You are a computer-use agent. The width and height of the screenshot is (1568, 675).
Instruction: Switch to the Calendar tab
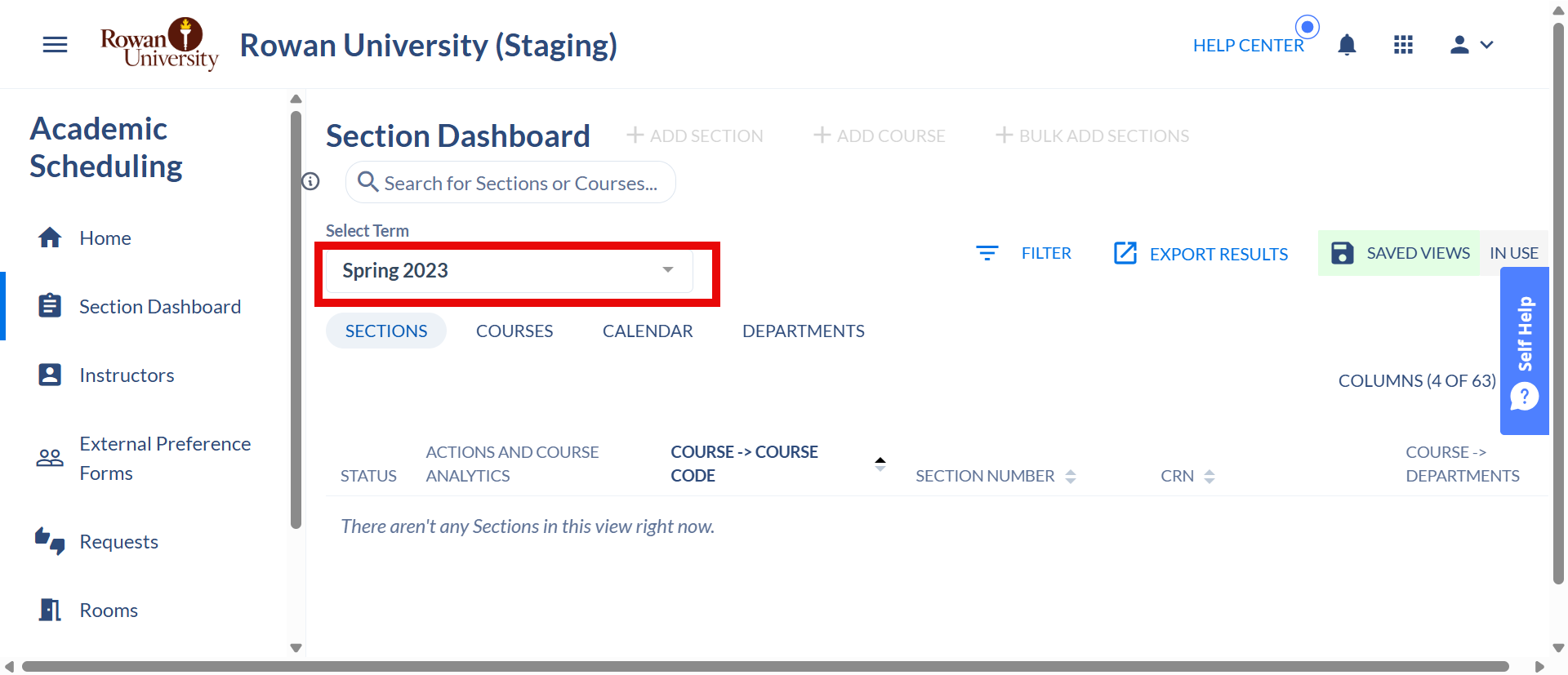(648, 331)
